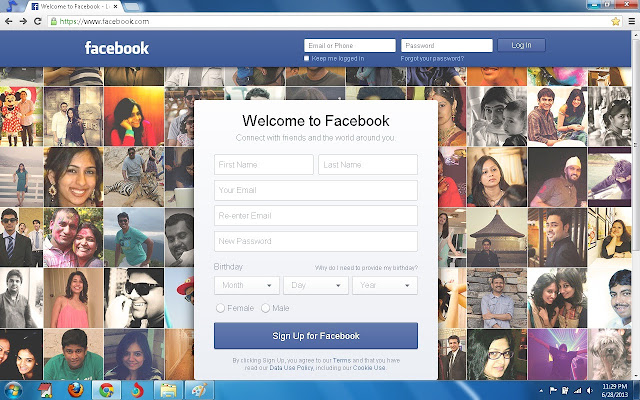Image resolution: width=640 pixels, height=400 pixels.
Task: Open the Terms link
Action: coord(342,360)
